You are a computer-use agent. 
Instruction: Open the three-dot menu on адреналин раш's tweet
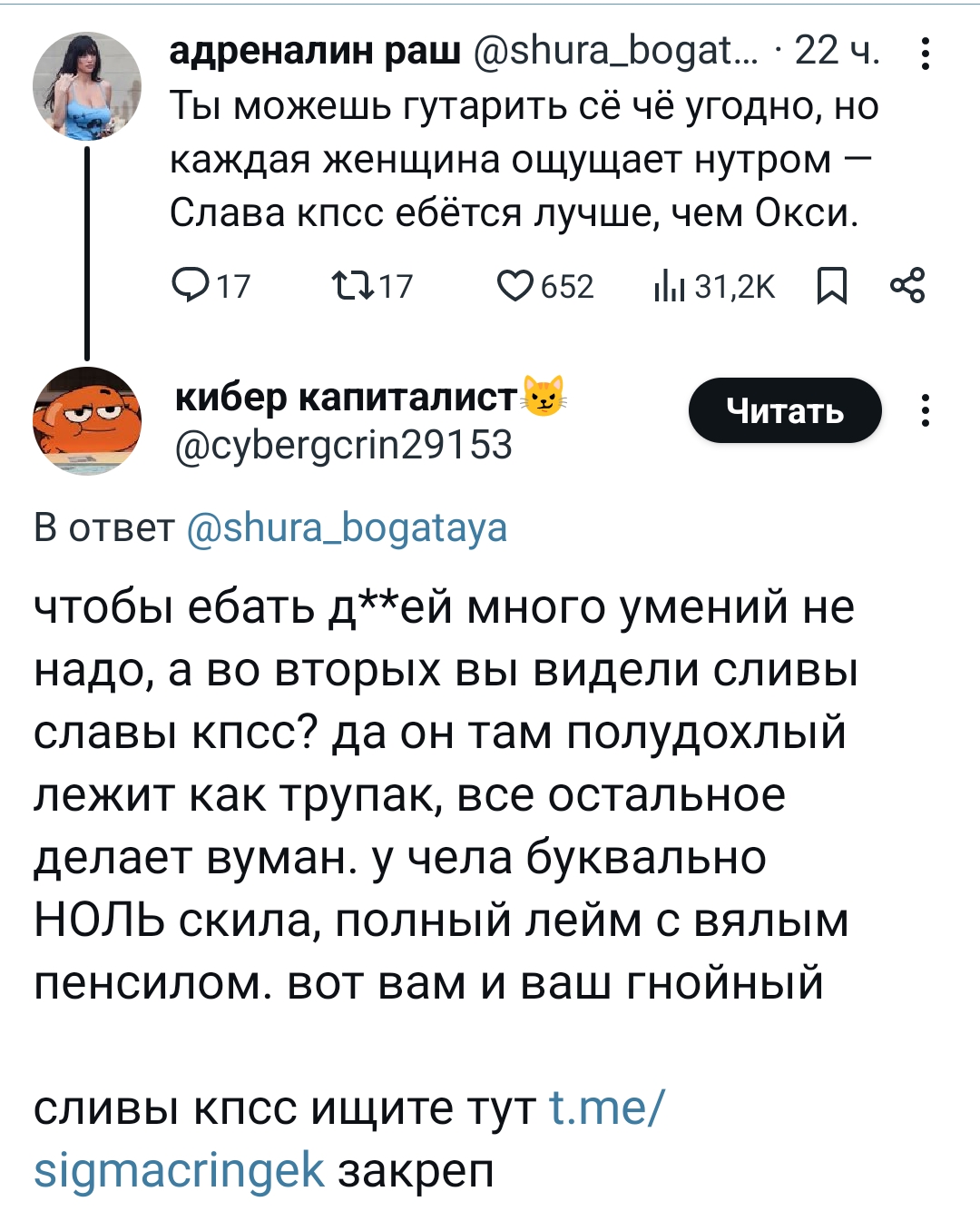(x=925, y=54)
